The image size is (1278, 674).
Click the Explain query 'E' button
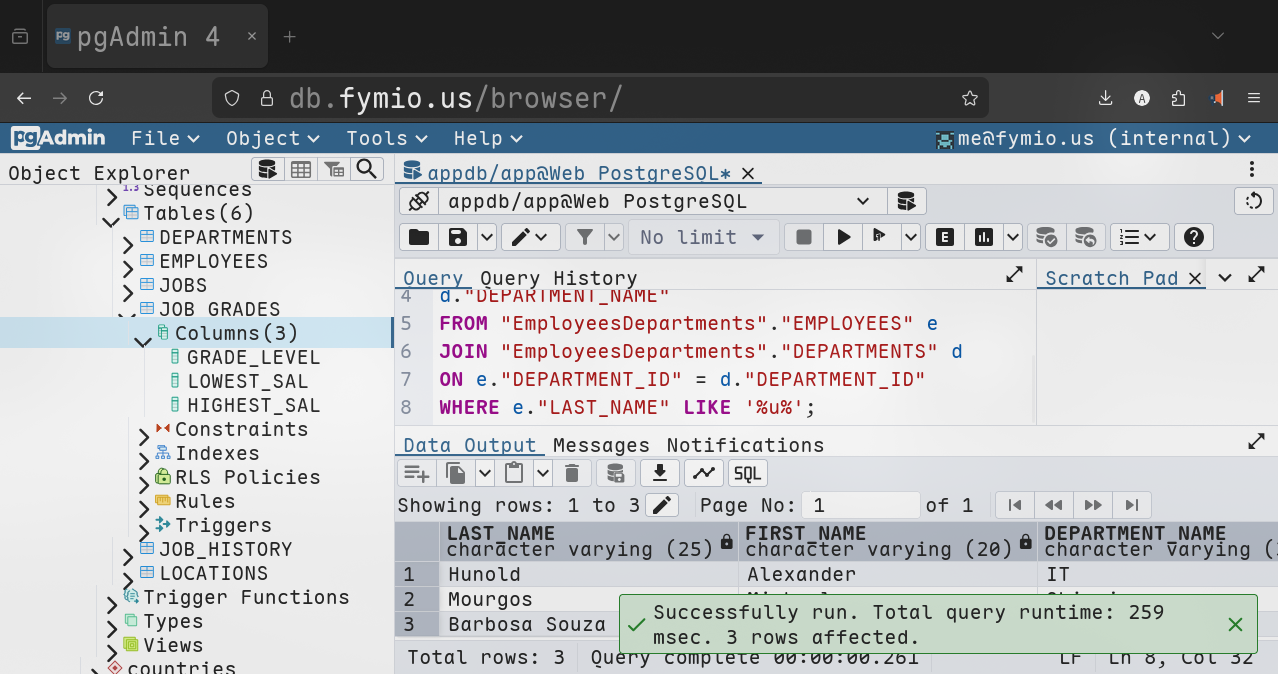pyautogui.click(x=944, y=237)
